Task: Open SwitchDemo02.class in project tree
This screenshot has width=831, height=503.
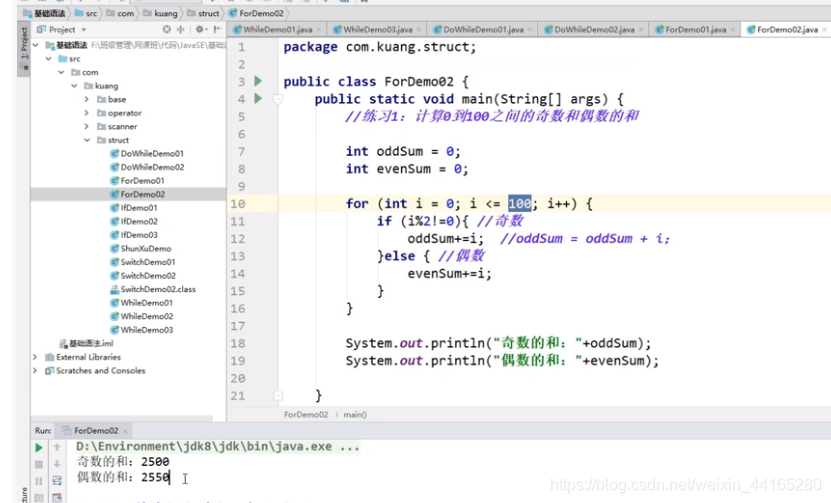Action: pyautogui.click(x=153, y=289)
